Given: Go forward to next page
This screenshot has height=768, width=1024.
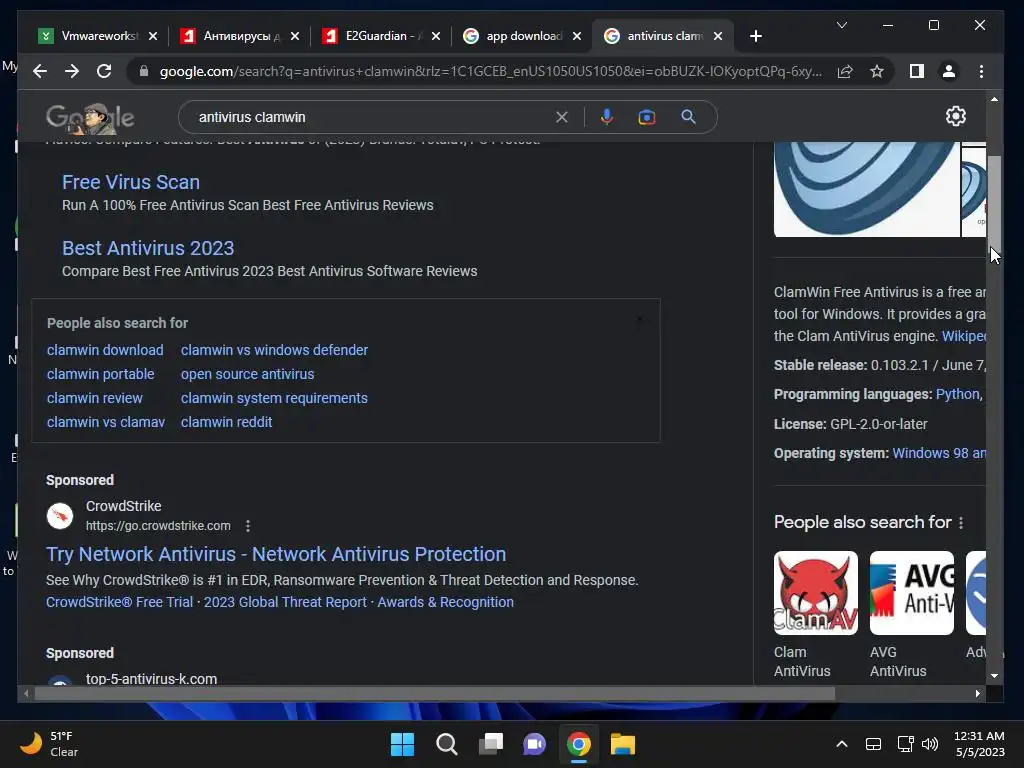Looking at the screenshot, I should tap(72, 71).
